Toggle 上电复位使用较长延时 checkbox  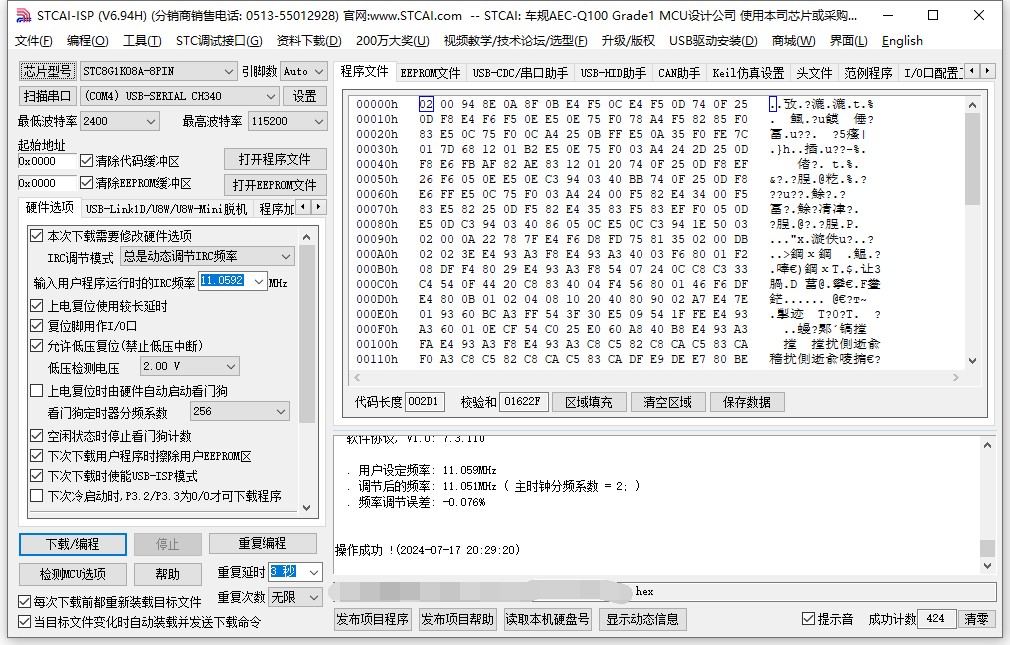click(x=37, y=305)
